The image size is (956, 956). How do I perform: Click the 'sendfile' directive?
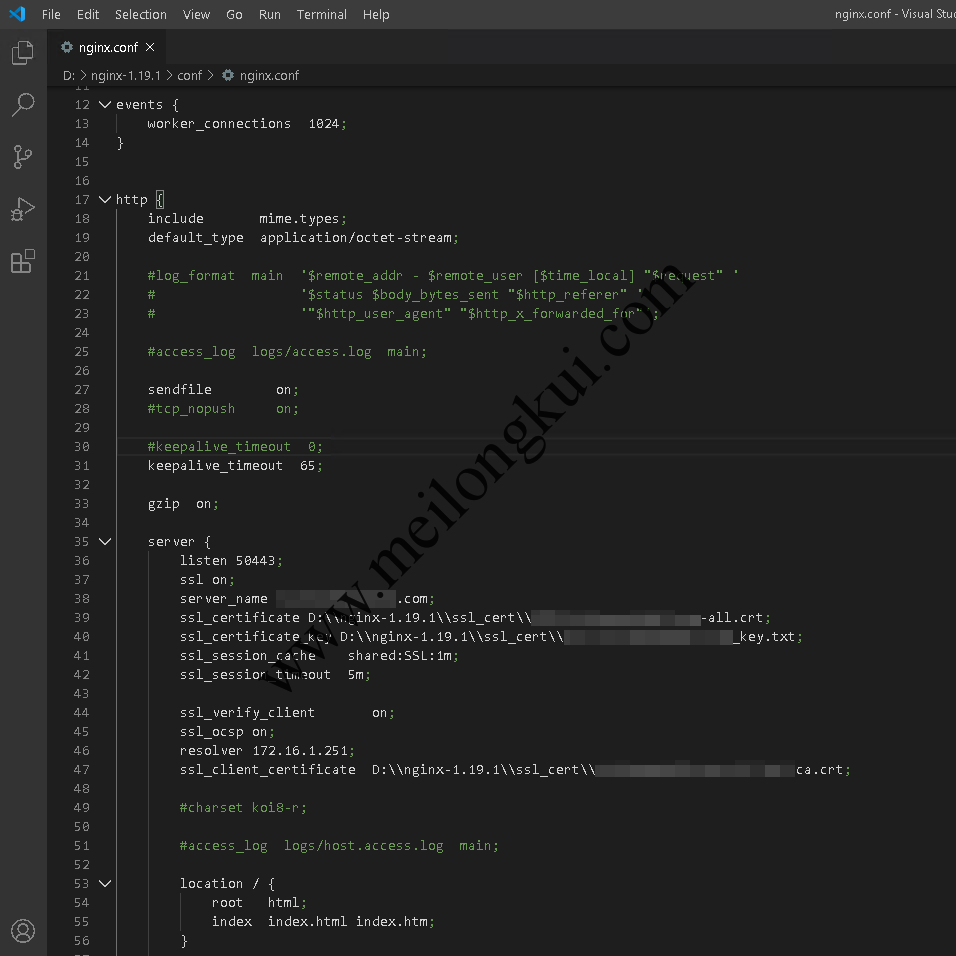[179, 389]
